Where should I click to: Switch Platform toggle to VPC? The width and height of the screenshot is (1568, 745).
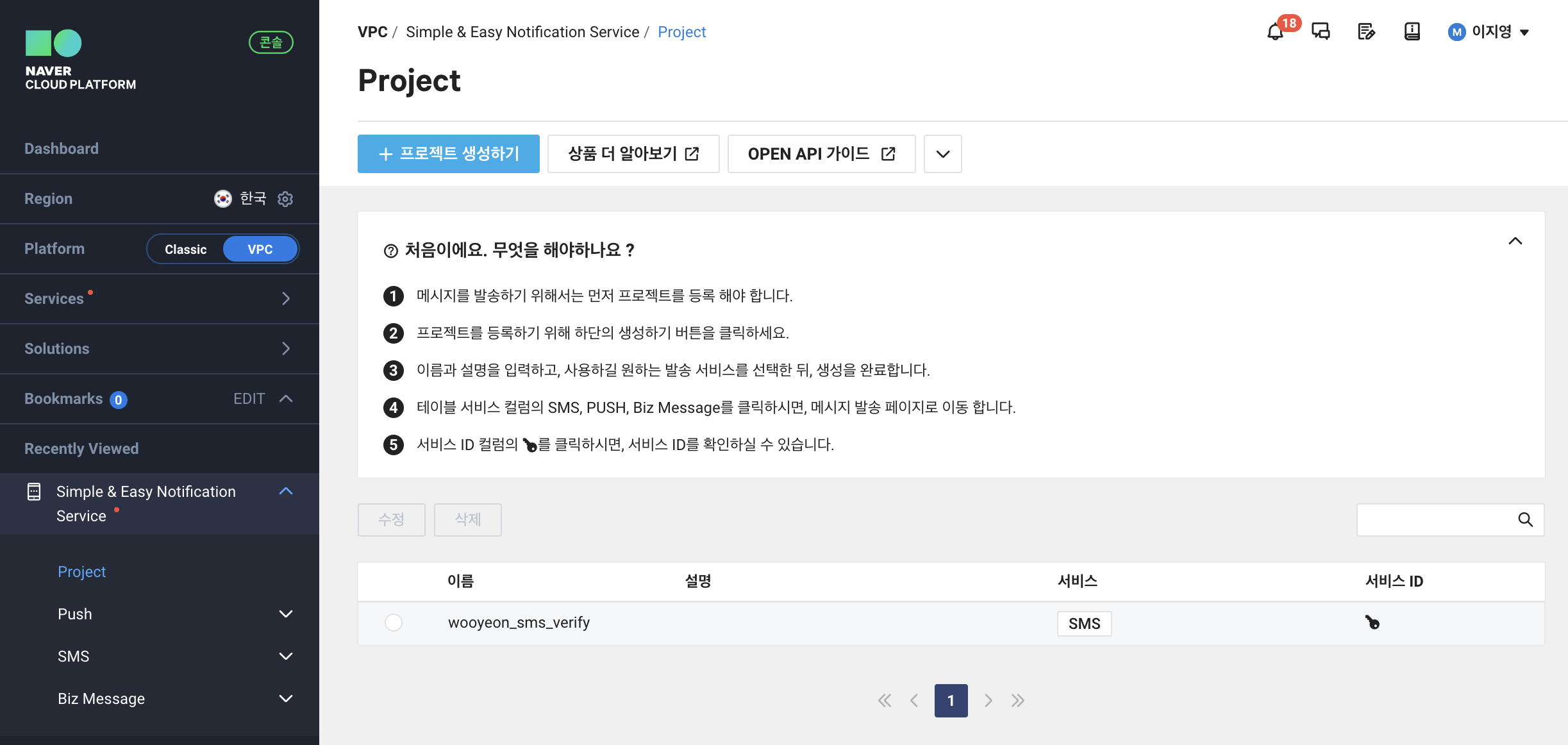pyautogui.click(x=260, y=249)
